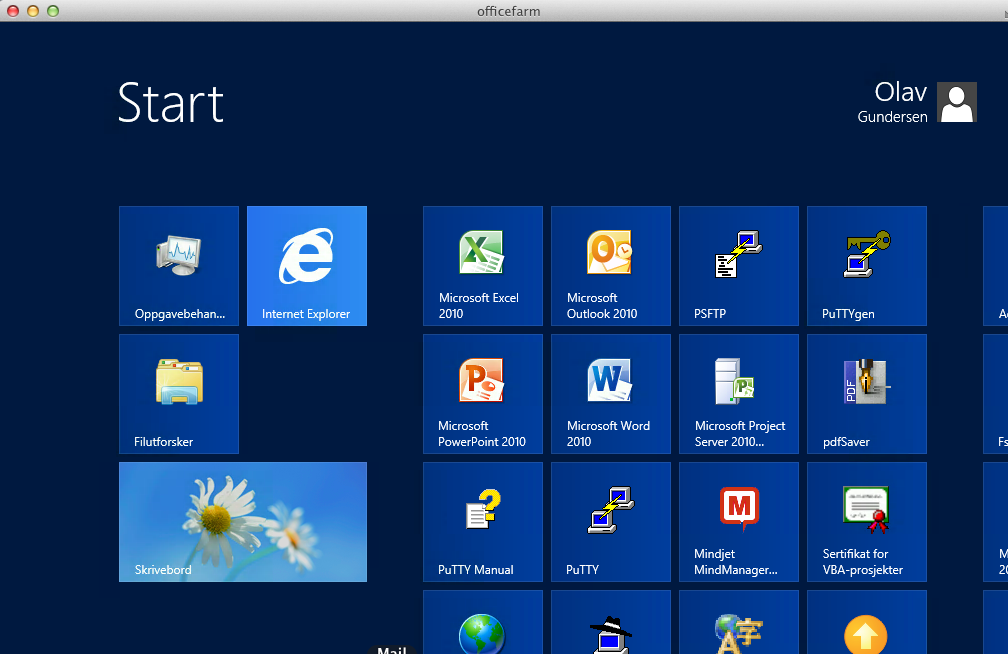Click the officefarm window title
The image size is (1008, 654).
click(508, 11)
